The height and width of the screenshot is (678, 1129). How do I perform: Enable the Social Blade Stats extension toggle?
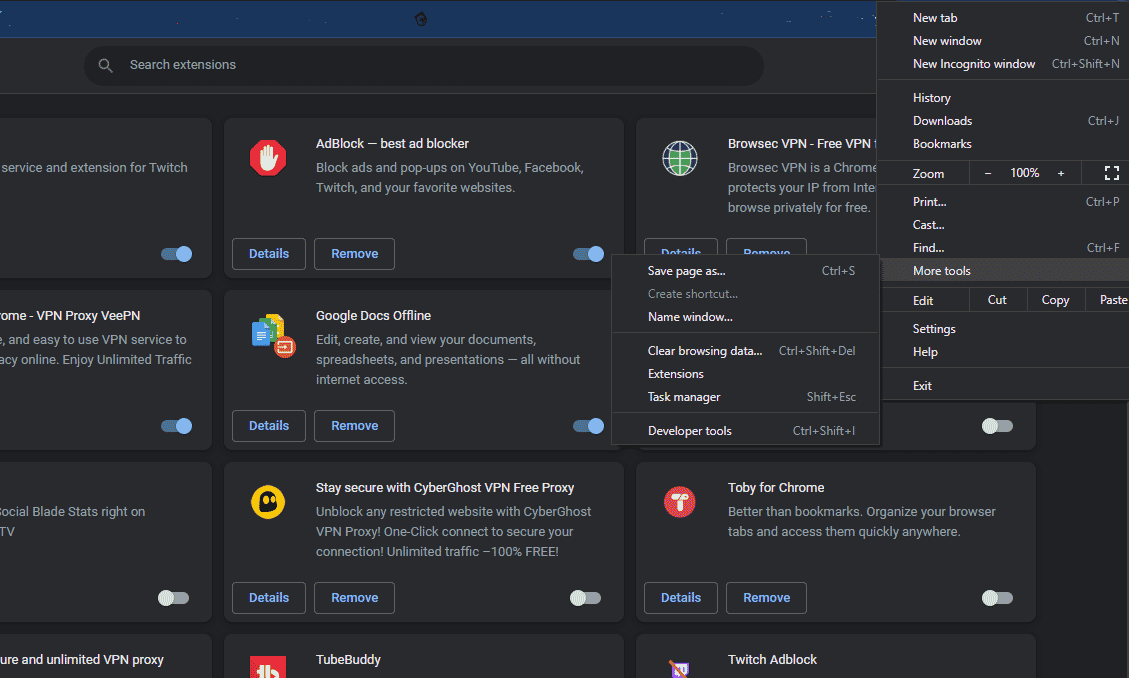click(x=174, y=597)
